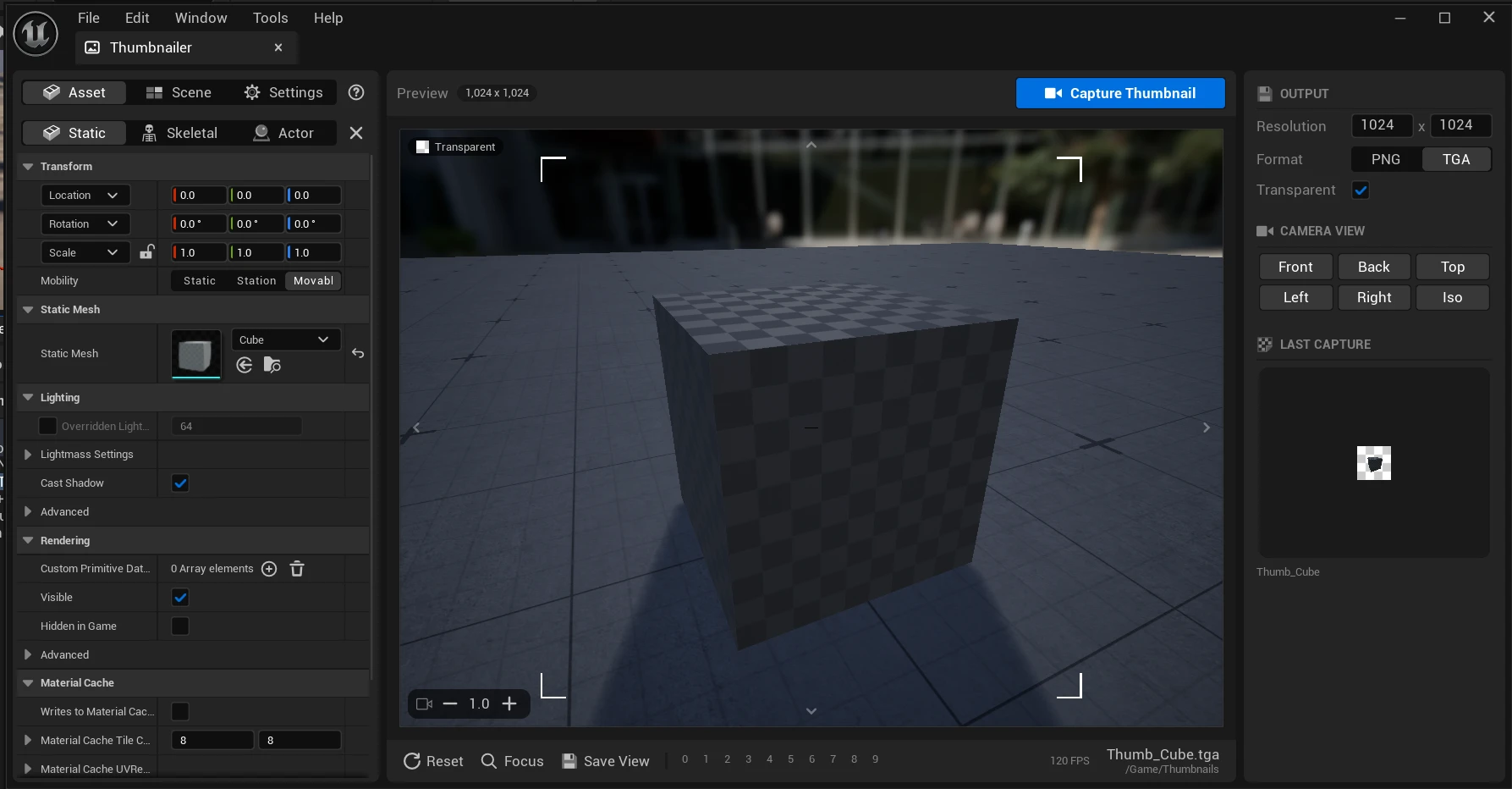Image resolution: width=1512 pixels, height=789 pixels.
Task: Pan preview down with the chevron
Action: [x=811, y=711]
